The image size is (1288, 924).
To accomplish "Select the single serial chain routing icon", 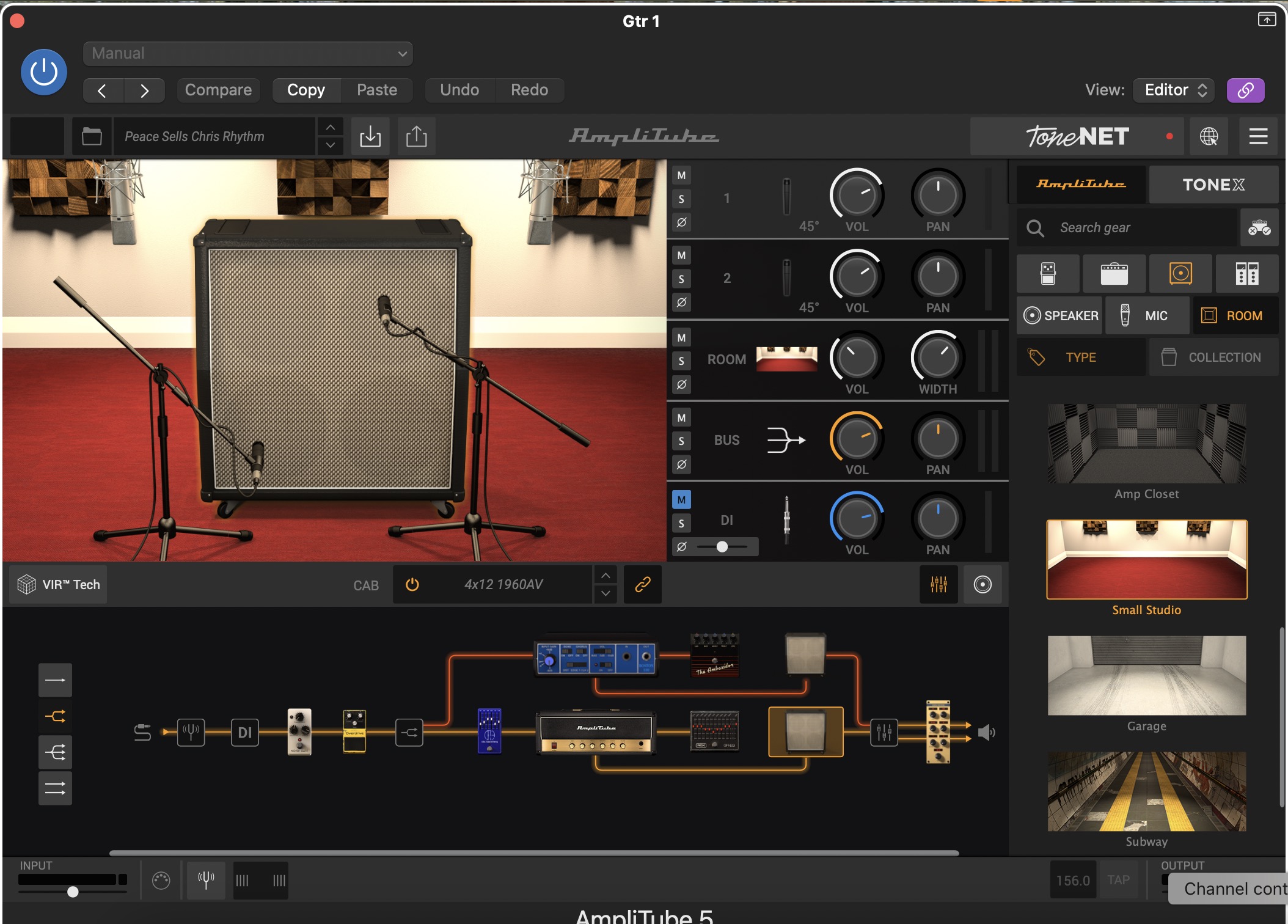I will click(x=55, y=680).
